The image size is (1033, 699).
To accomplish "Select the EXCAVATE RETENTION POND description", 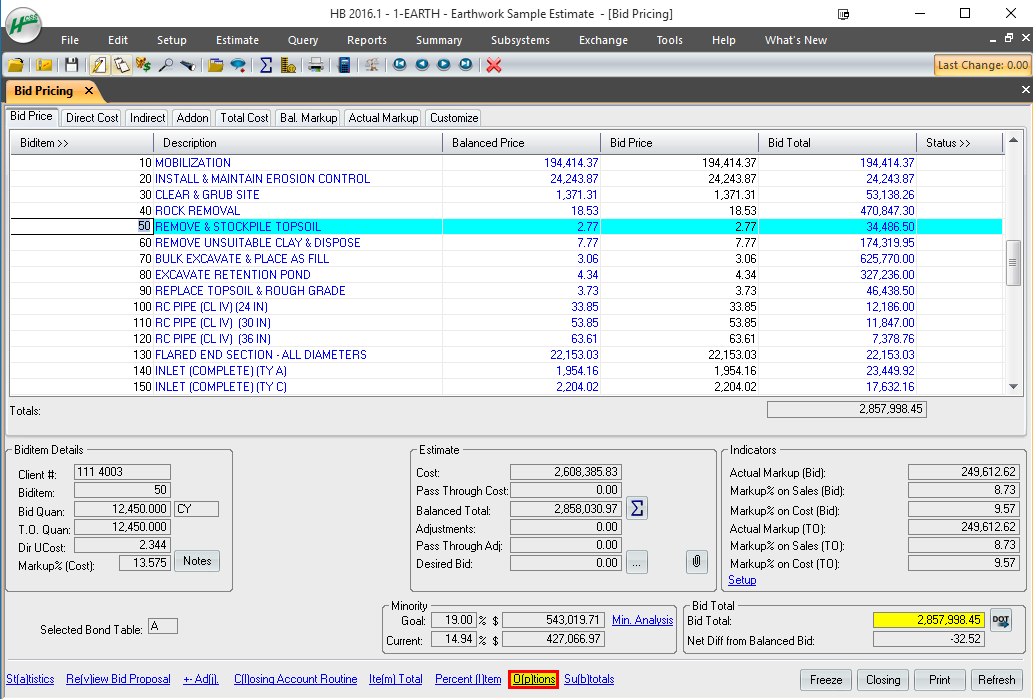I will click(x=233, y=275).
